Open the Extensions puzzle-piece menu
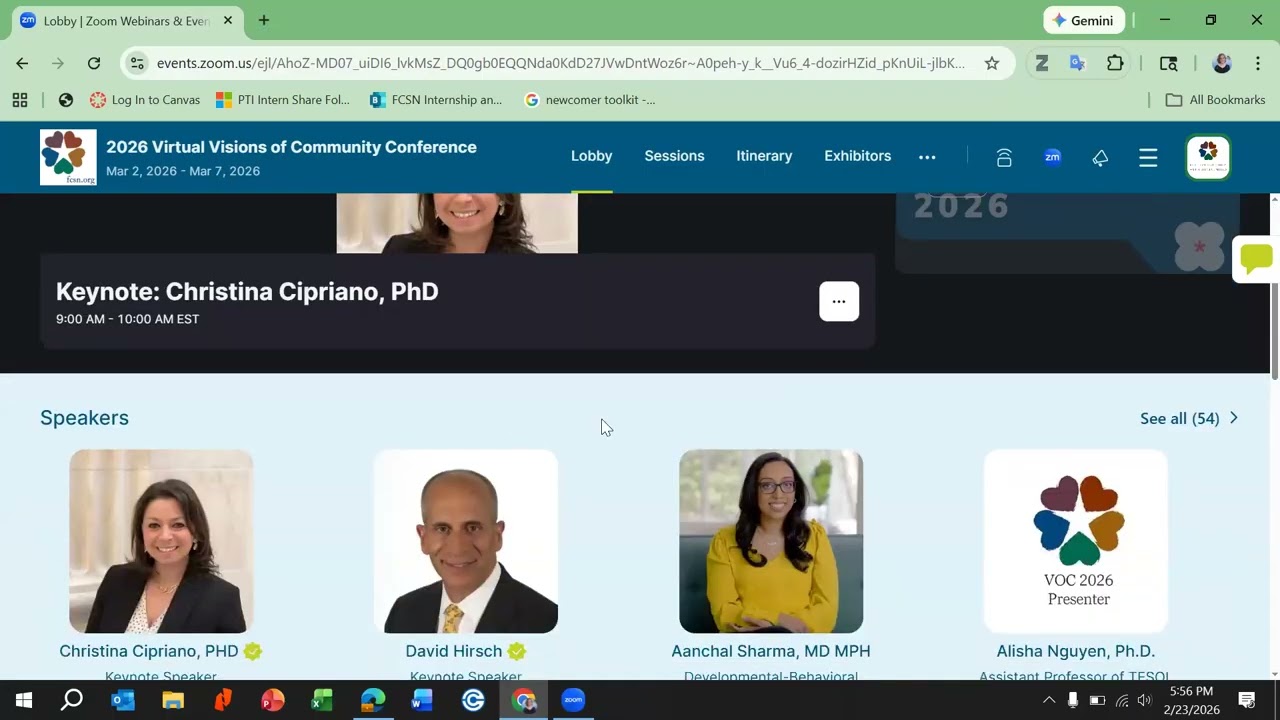 1115,63
